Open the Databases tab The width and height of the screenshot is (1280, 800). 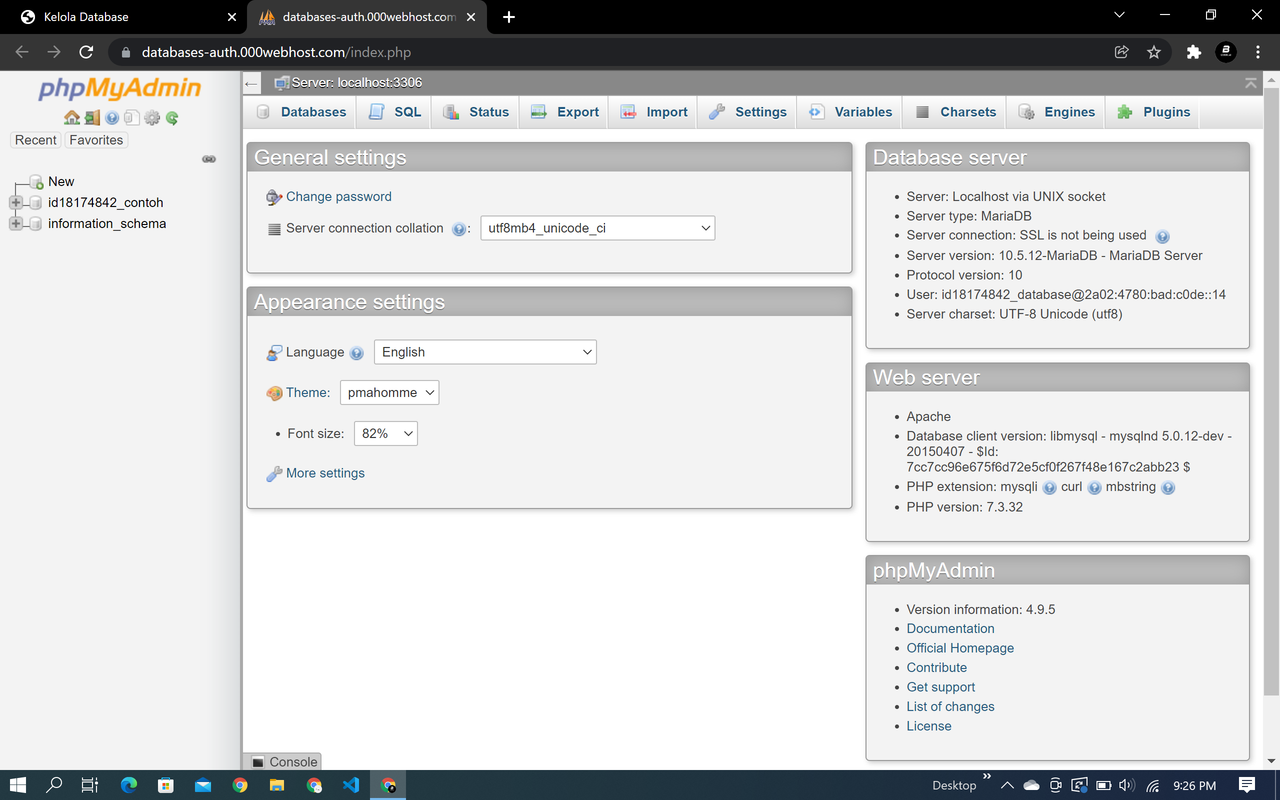click(x=301, y=112)
